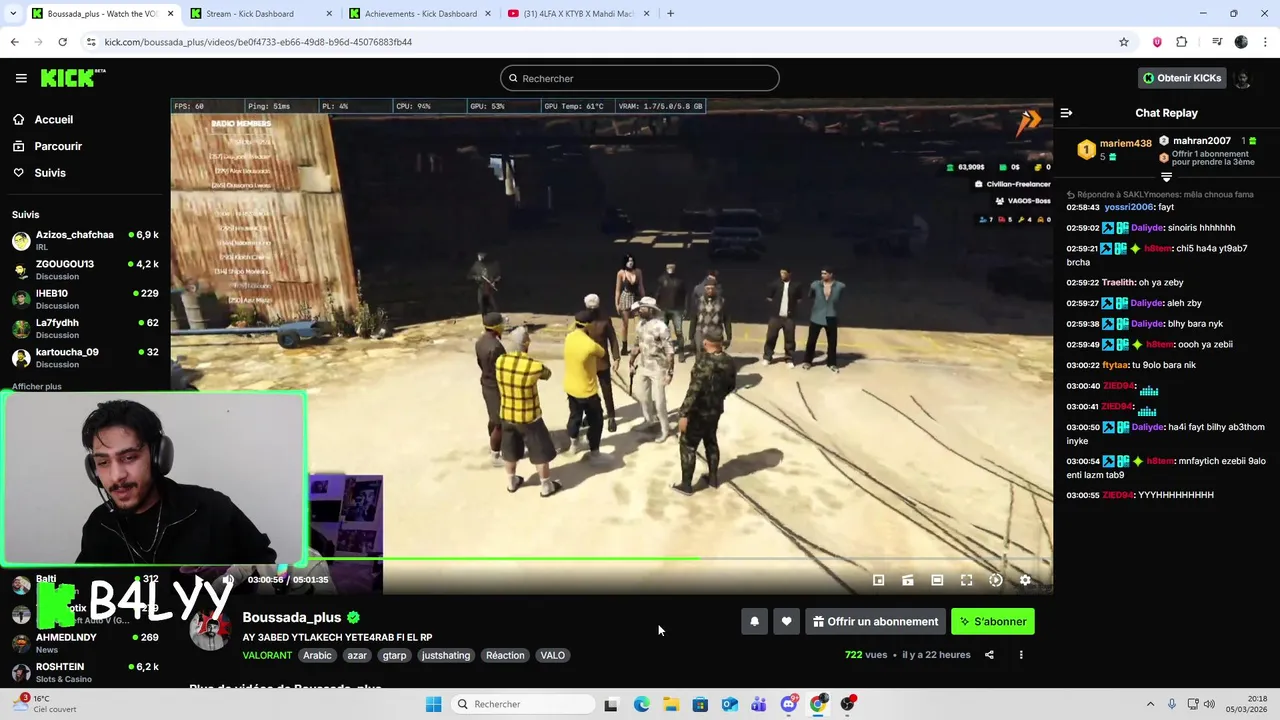The height and width of the screenshot is (720, 1280).
Task: Open AHMEDLNDY recommended channel
Action: tap(85, 643)
